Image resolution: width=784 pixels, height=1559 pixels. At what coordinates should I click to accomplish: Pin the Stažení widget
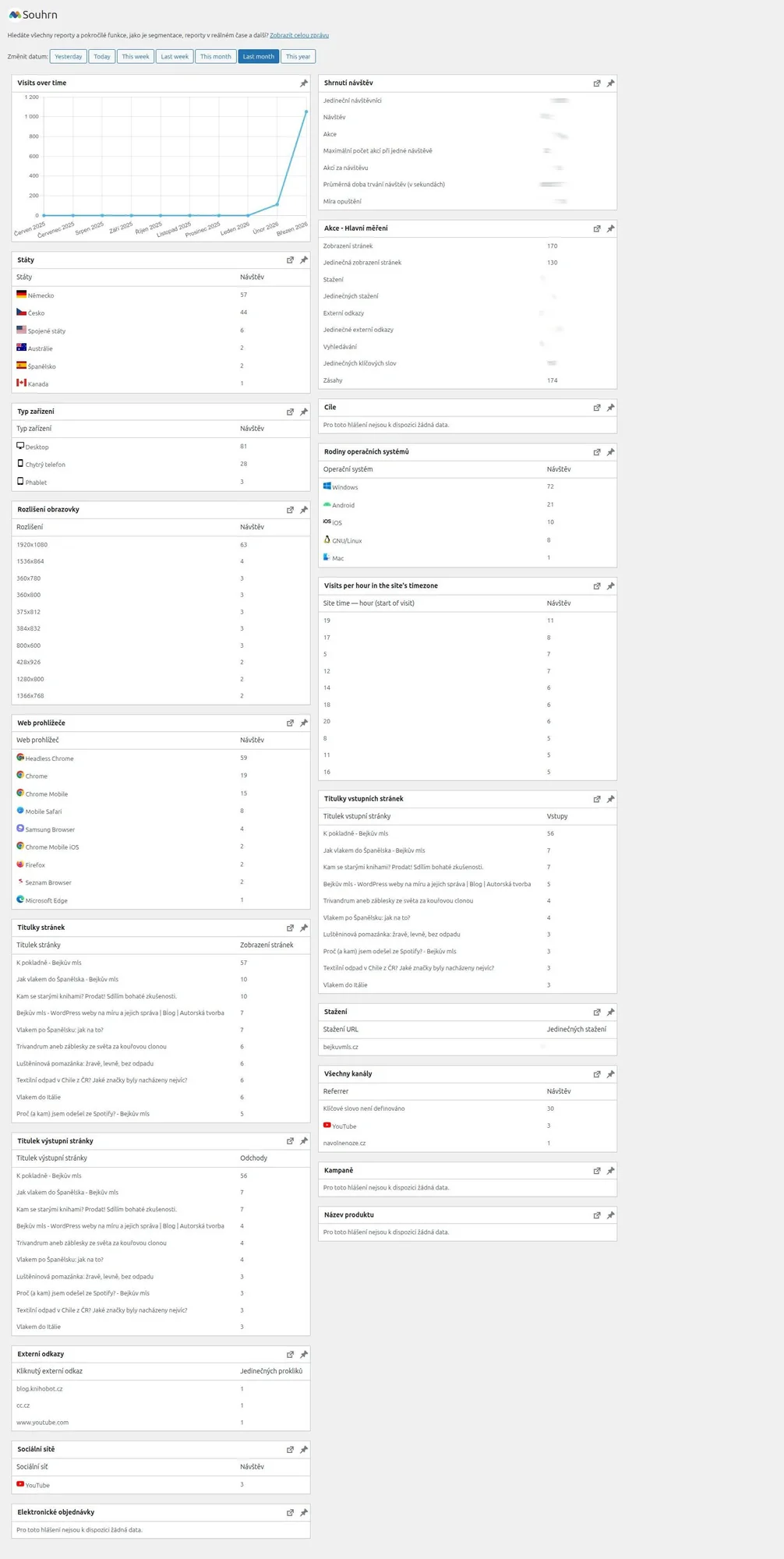[611, 1013]
